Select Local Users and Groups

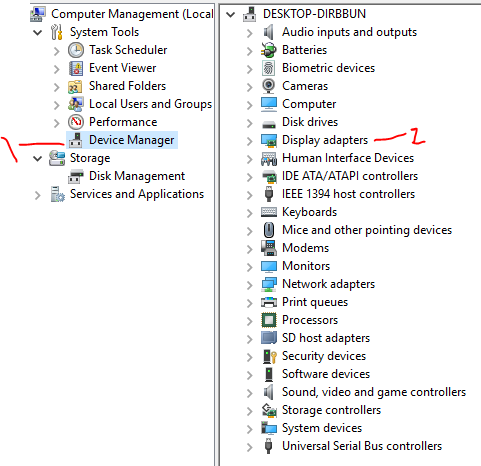point(150,104)
